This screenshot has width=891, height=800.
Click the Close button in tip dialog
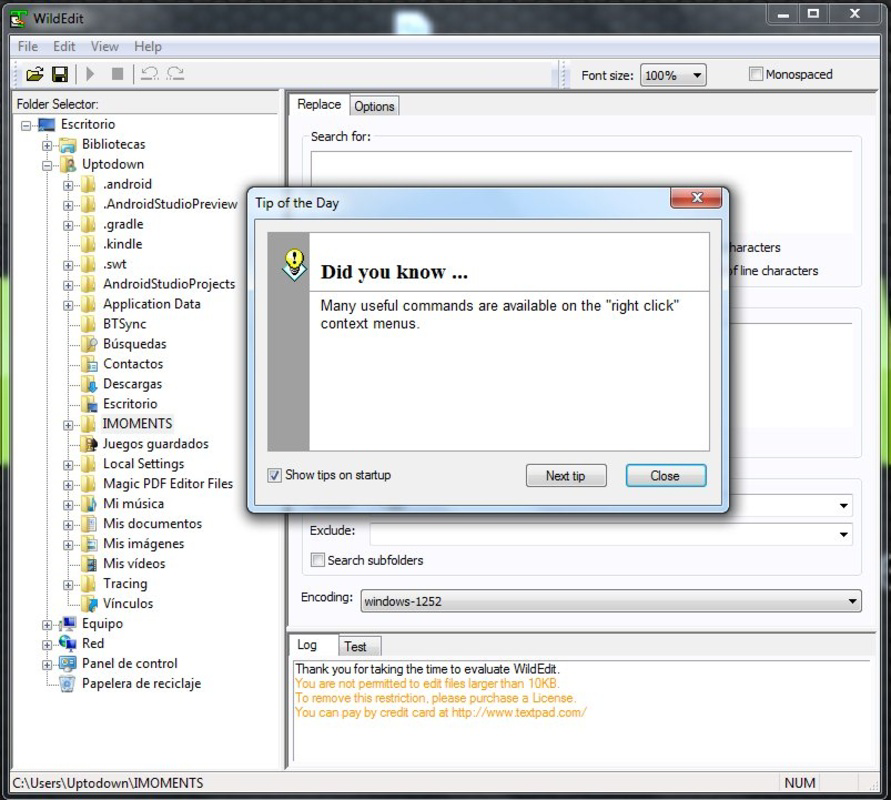point(665,476)
